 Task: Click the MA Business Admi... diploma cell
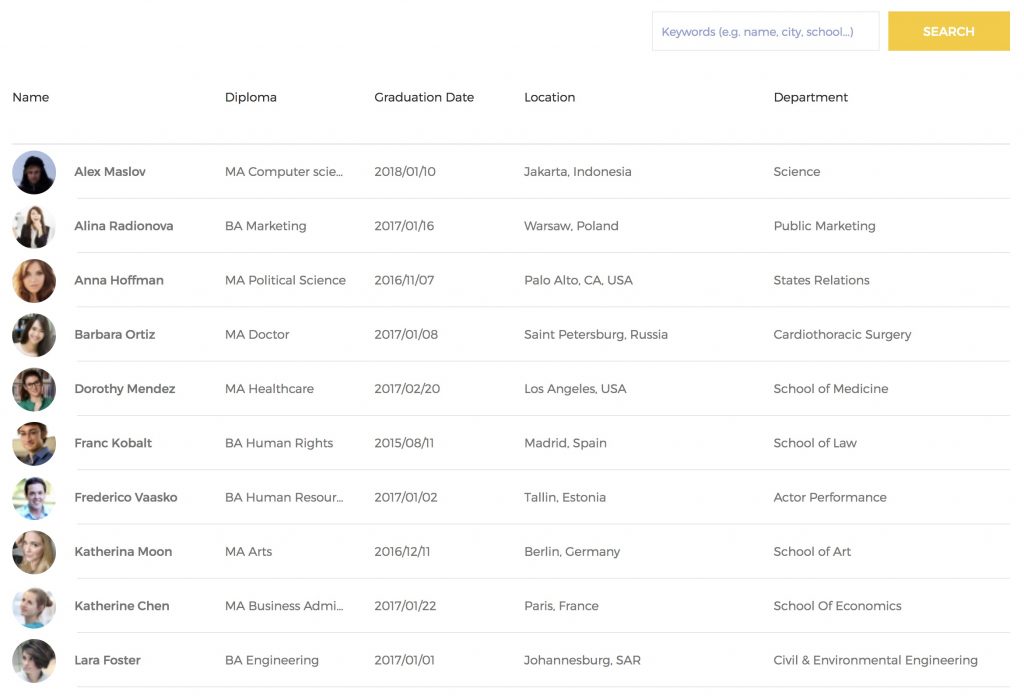pyautogui.click(x=284, y=605)
